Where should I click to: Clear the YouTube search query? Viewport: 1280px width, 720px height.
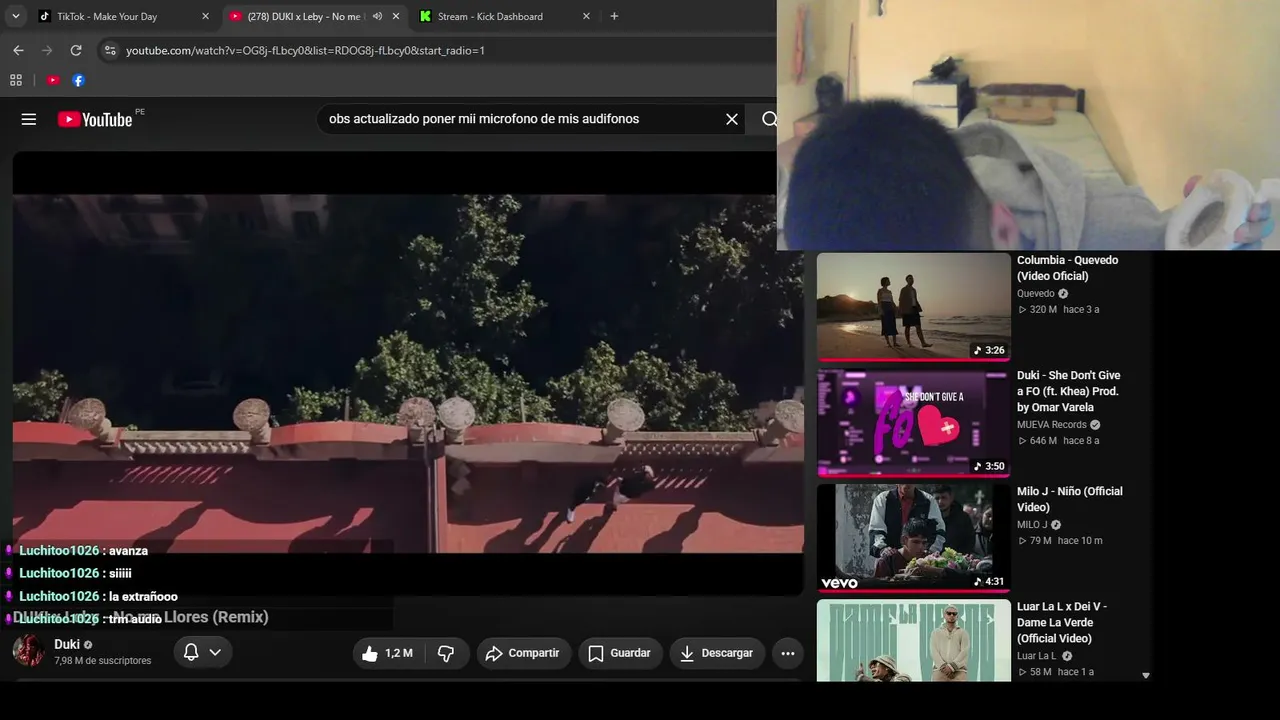tap(732, 119)
